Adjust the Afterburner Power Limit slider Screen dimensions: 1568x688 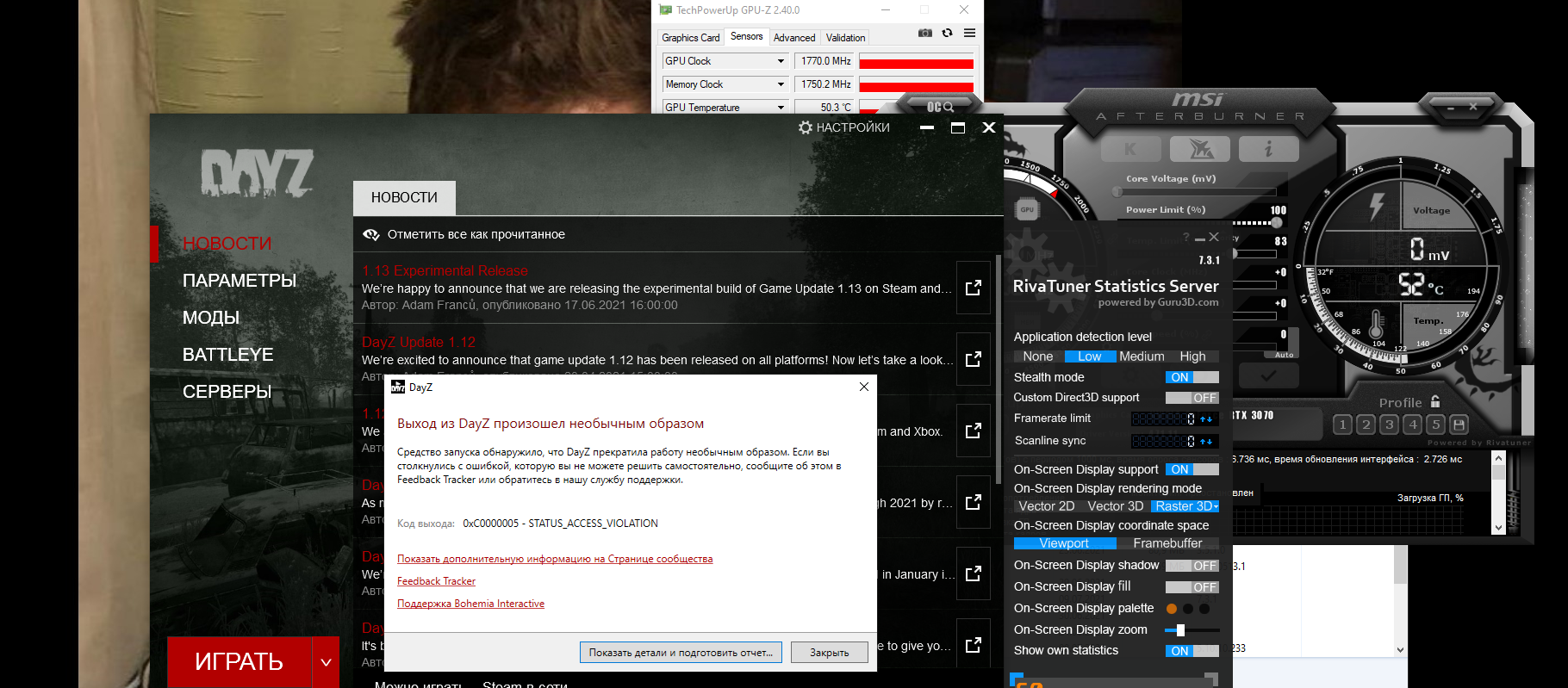1277,222
